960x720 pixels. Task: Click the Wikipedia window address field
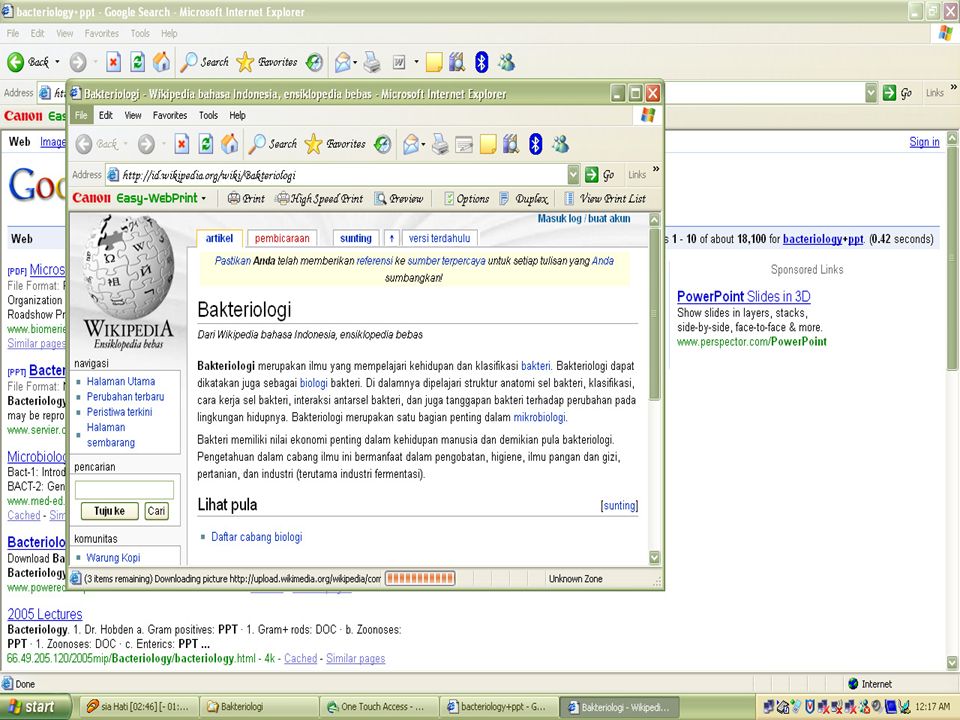tap(344, 175)
